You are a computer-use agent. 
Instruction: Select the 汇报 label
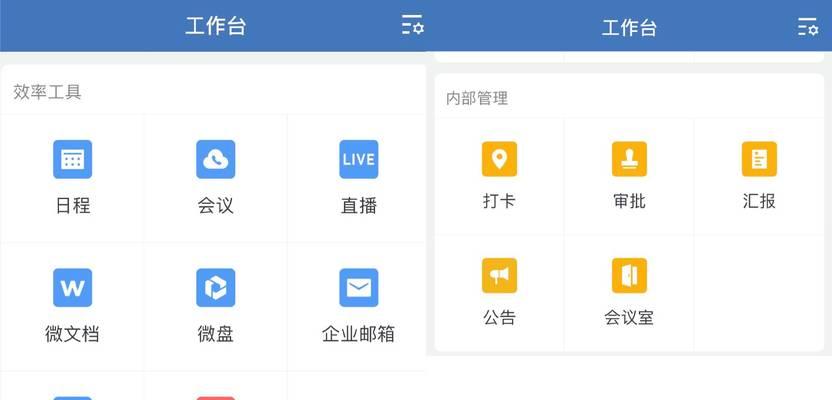(759, 202)
